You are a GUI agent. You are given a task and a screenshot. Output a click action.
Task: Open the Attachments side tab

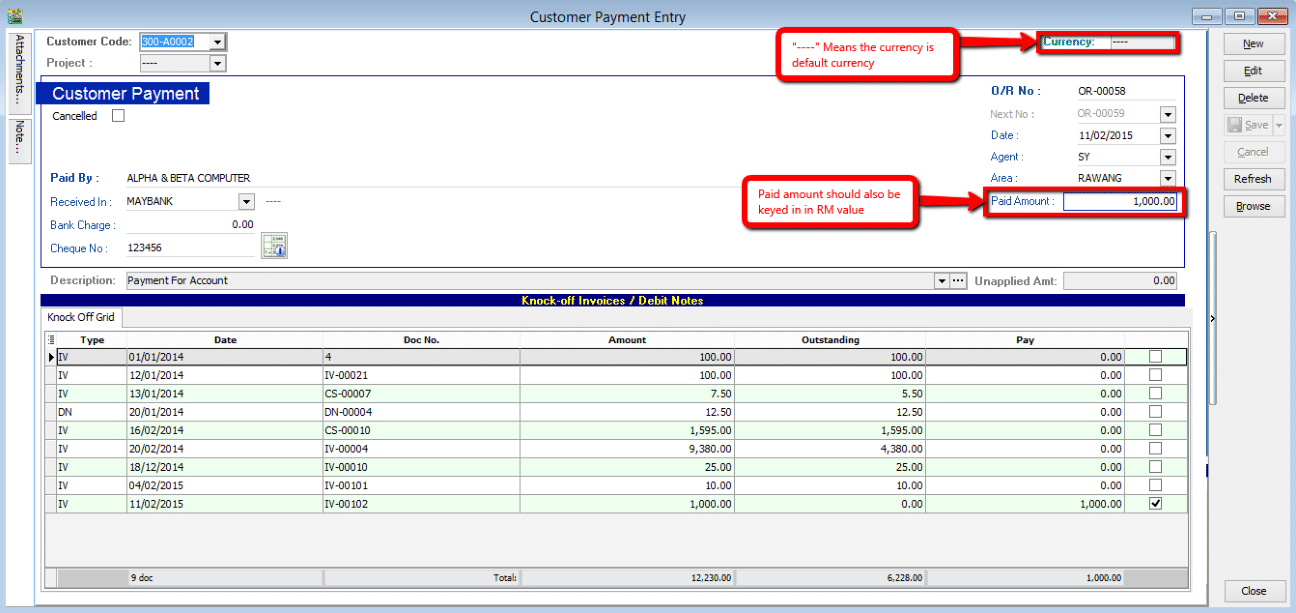tap(20, 72)
